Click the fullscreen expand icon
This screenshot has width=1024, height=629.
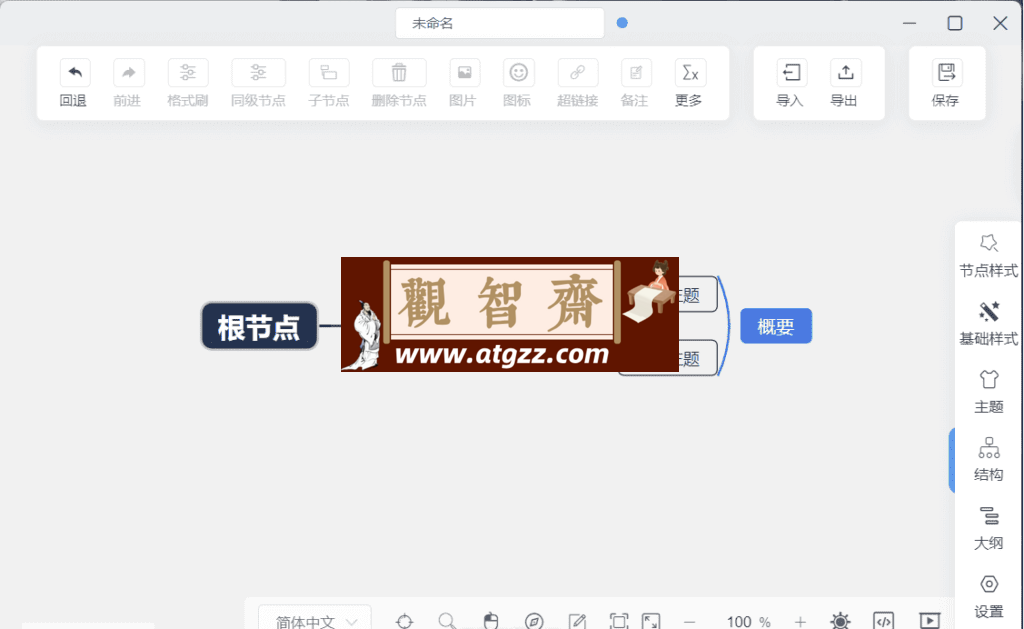click(x=651, y=621)
